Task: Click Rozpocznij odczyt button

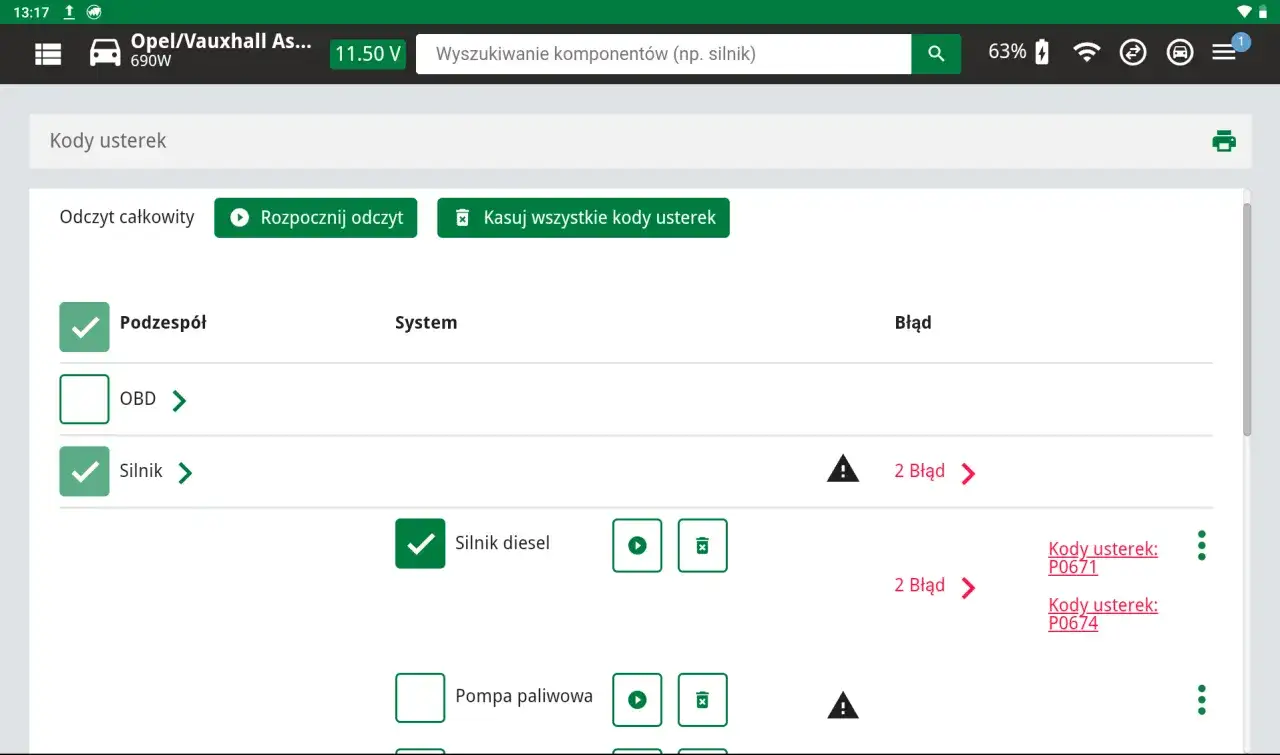Action: click(x=315, y=218)
